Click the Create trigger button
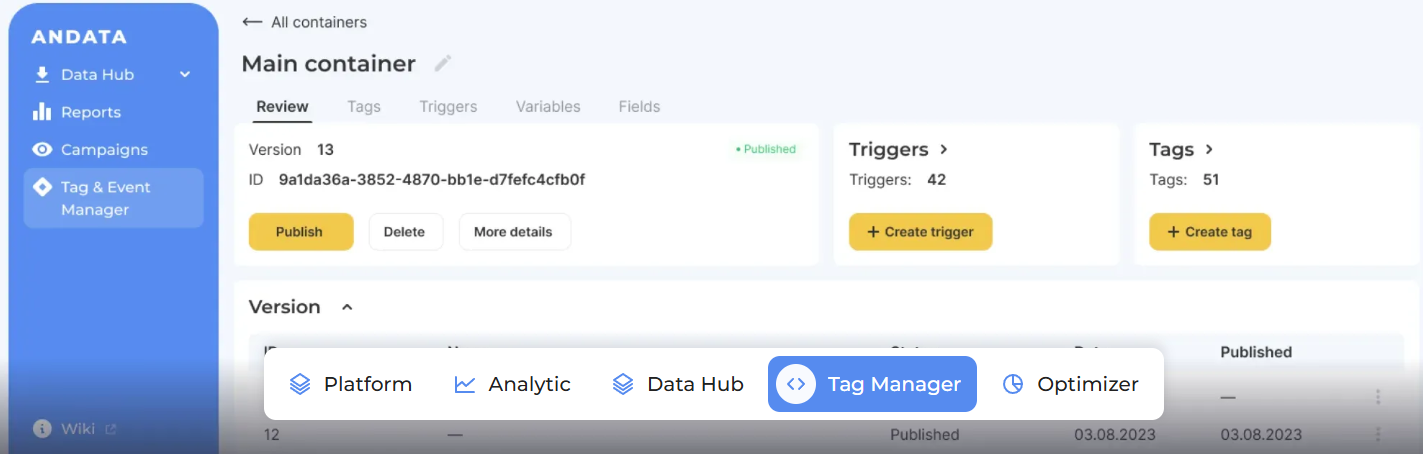This screenshot has width=1423, height=454. pos(920,232)
